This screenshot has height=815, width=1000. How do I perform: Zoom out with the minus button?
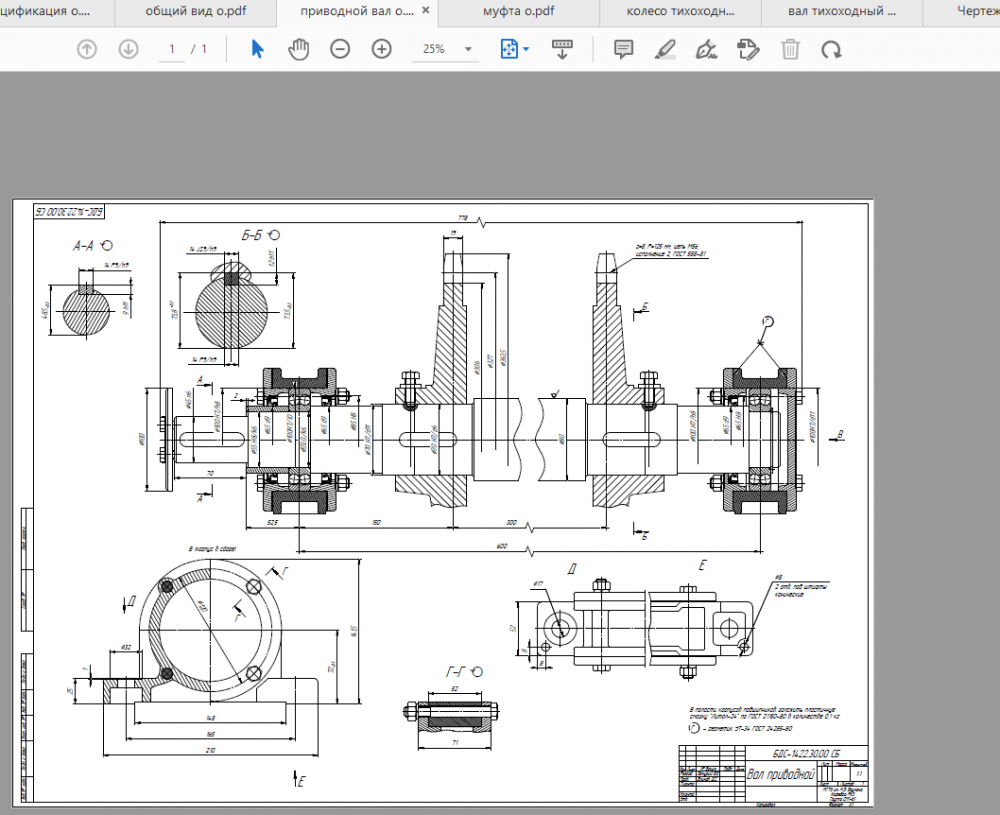(x=340, y=49)
